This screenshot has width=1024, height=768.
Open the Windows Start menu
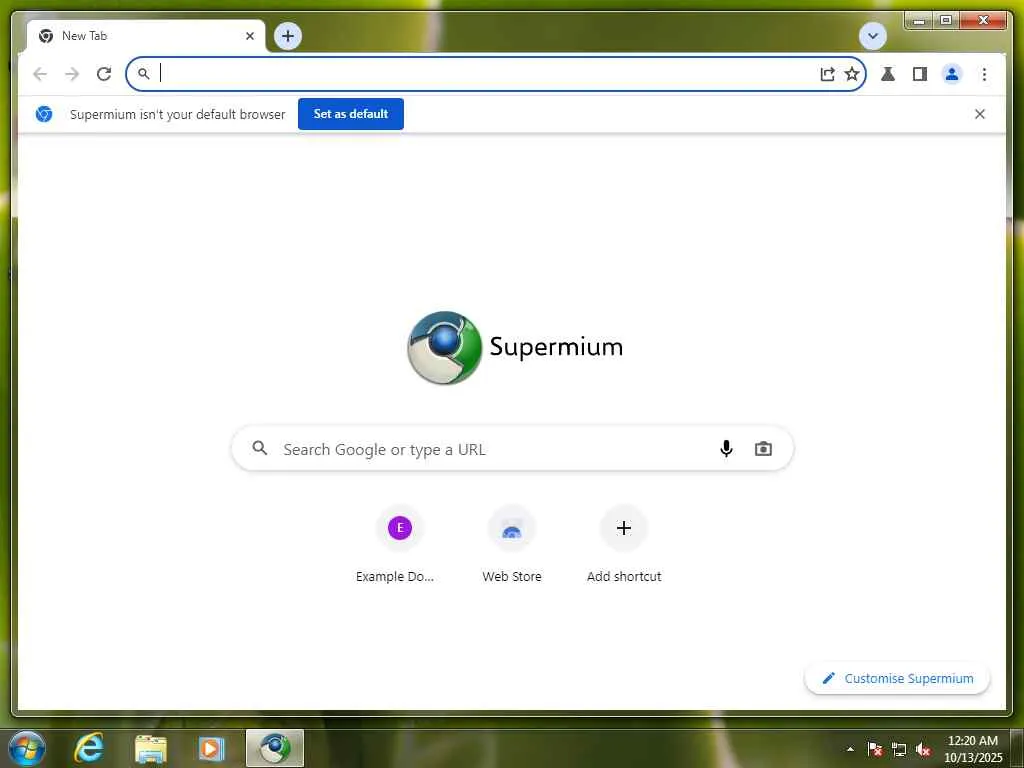(26, 748)
